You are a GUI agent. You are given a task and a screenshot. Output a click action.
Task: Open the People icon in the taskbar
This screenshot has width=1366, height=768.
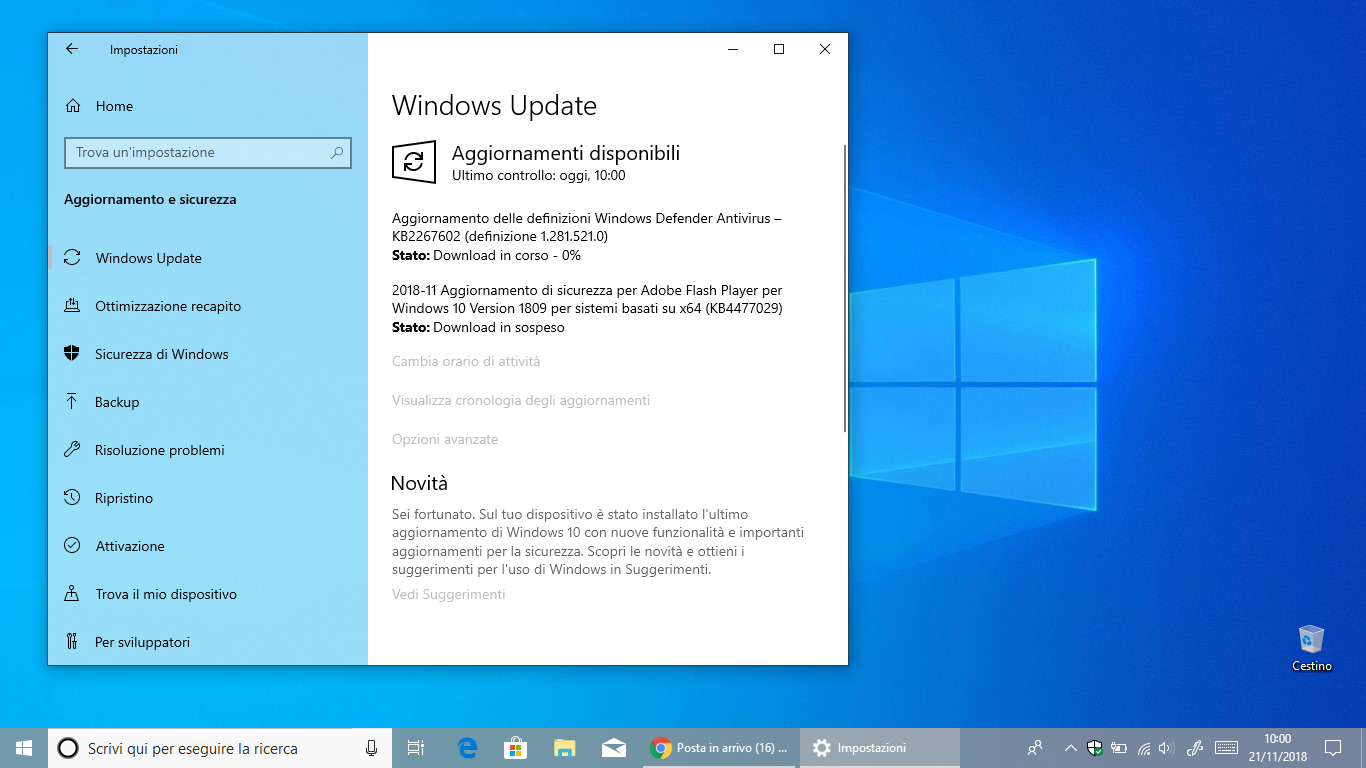click(1035, 748)
